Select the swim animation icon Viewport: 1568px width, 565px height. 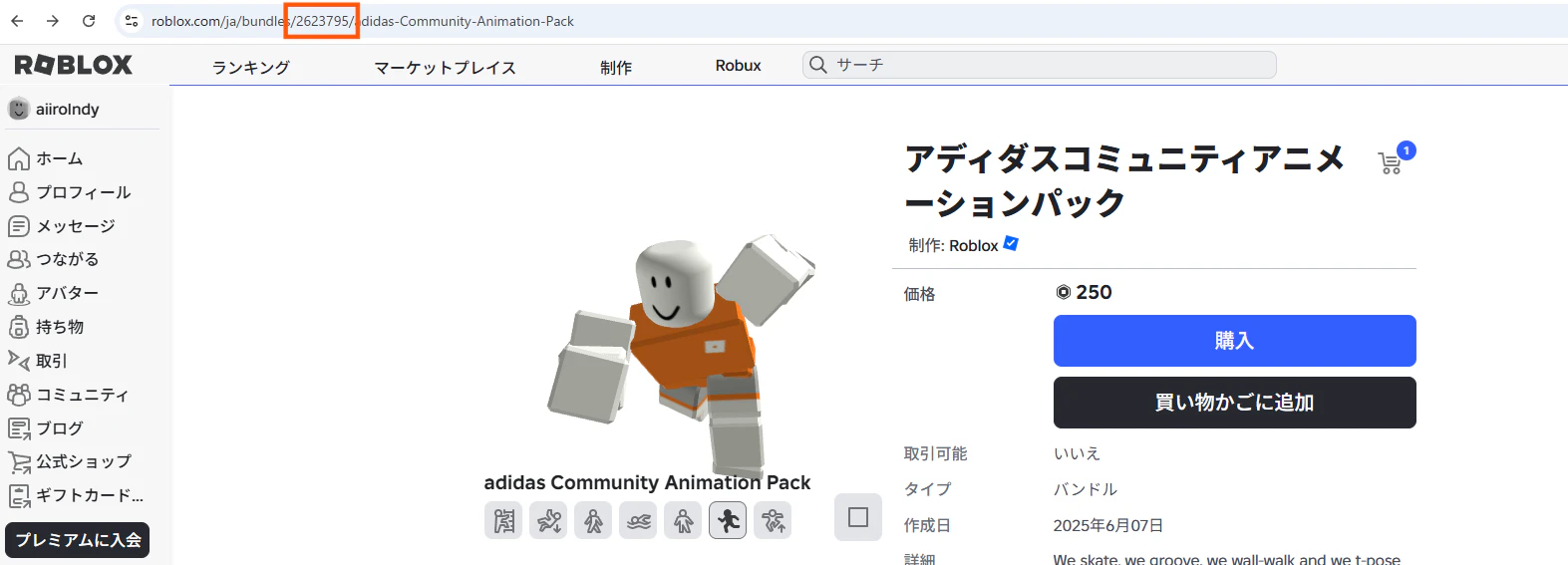638,520
